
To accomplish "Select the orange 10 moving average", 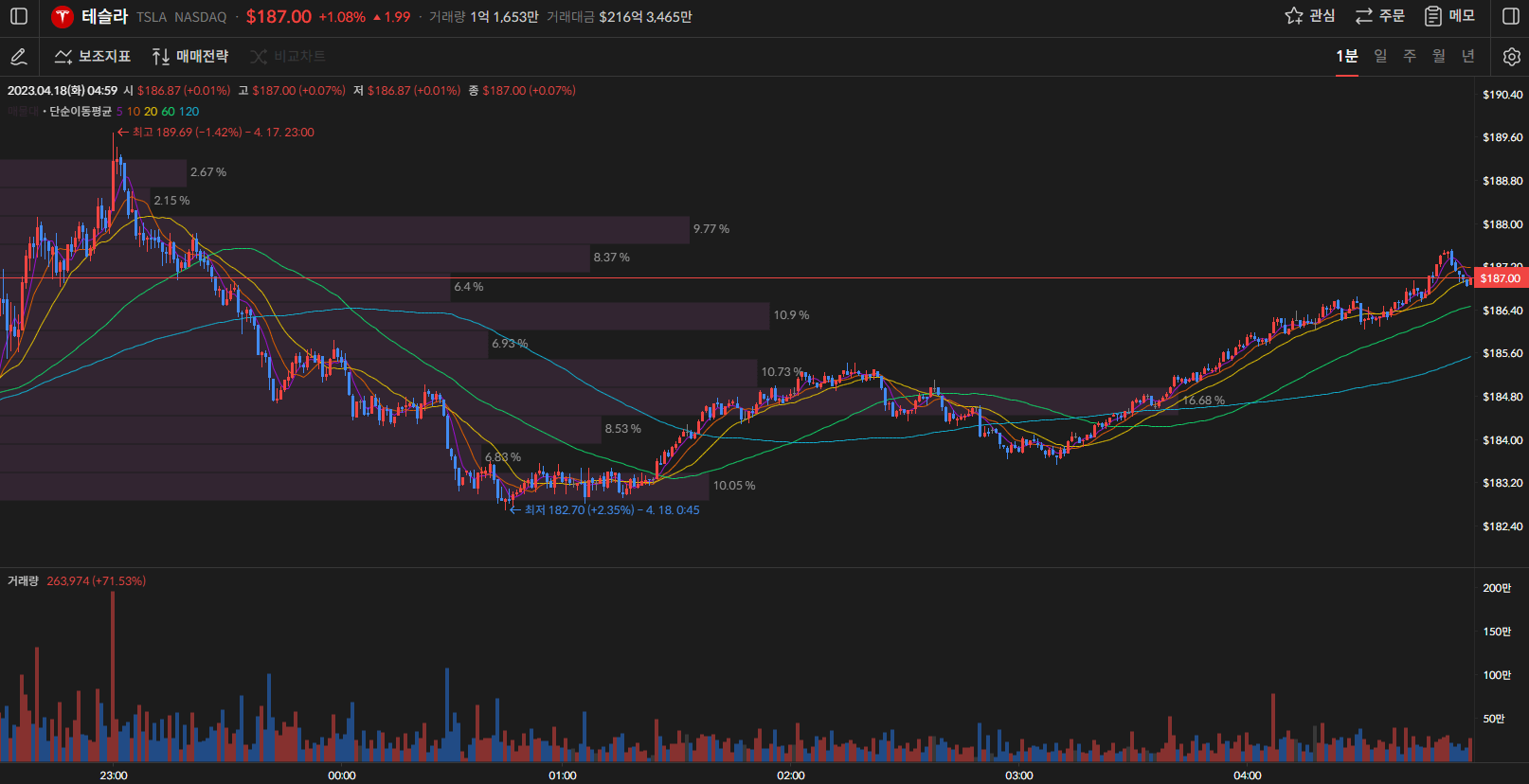I will [134, 112].
